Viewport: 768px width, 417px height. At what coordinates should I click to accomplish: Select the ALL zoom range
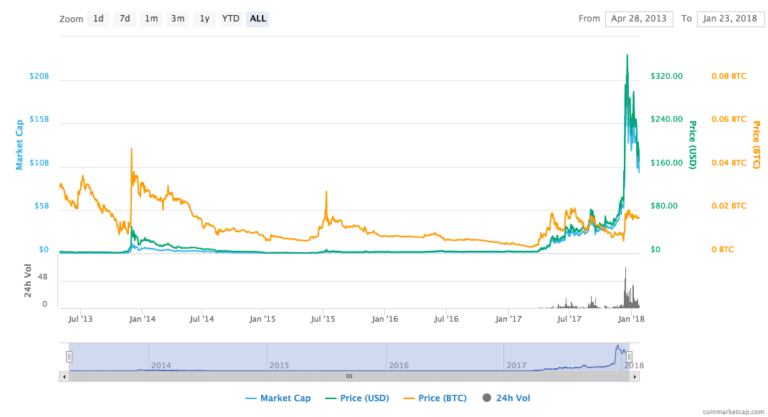[258, 19]
